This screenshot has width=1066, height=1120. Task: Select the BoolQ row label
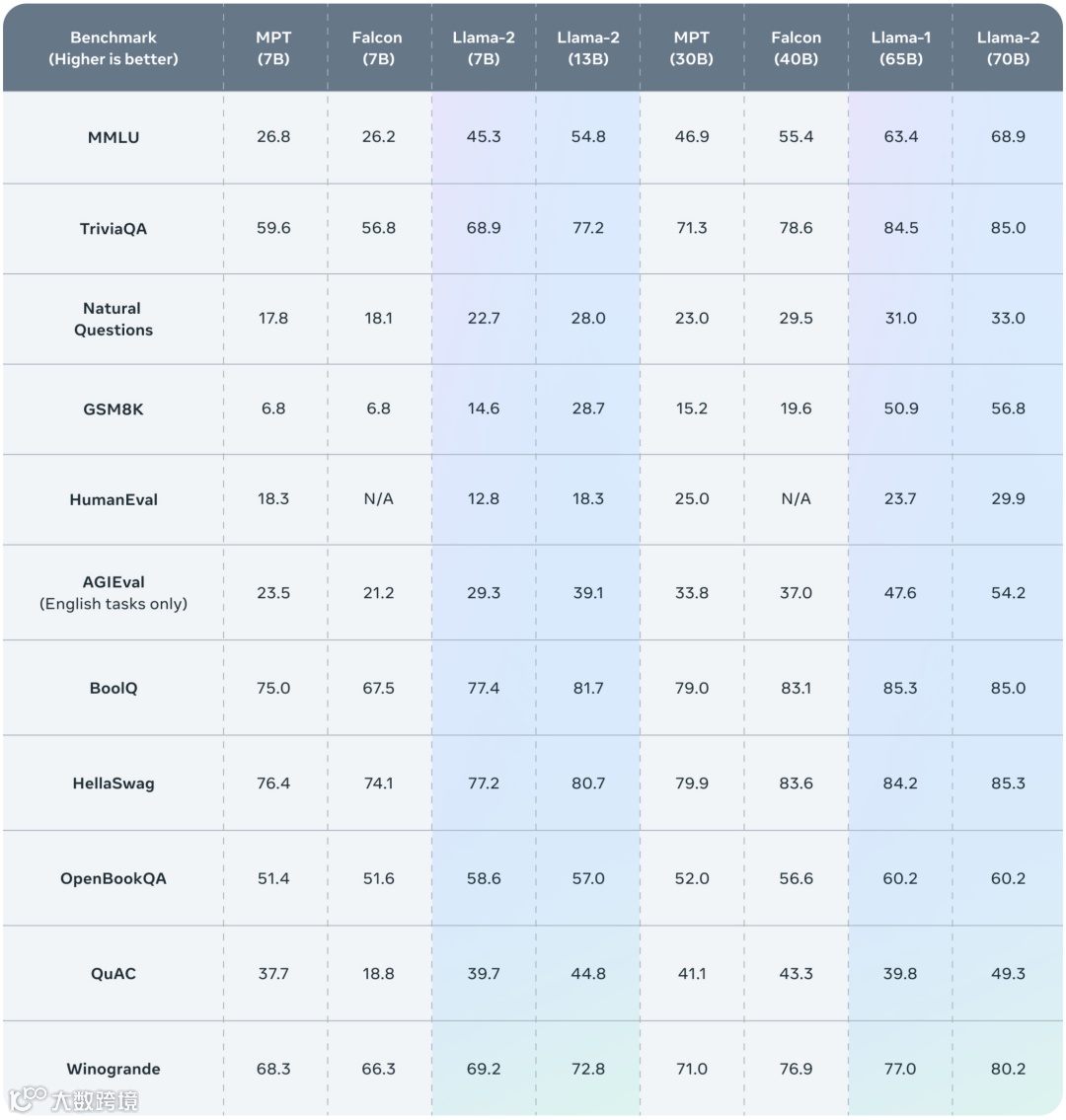coord(114,688)
